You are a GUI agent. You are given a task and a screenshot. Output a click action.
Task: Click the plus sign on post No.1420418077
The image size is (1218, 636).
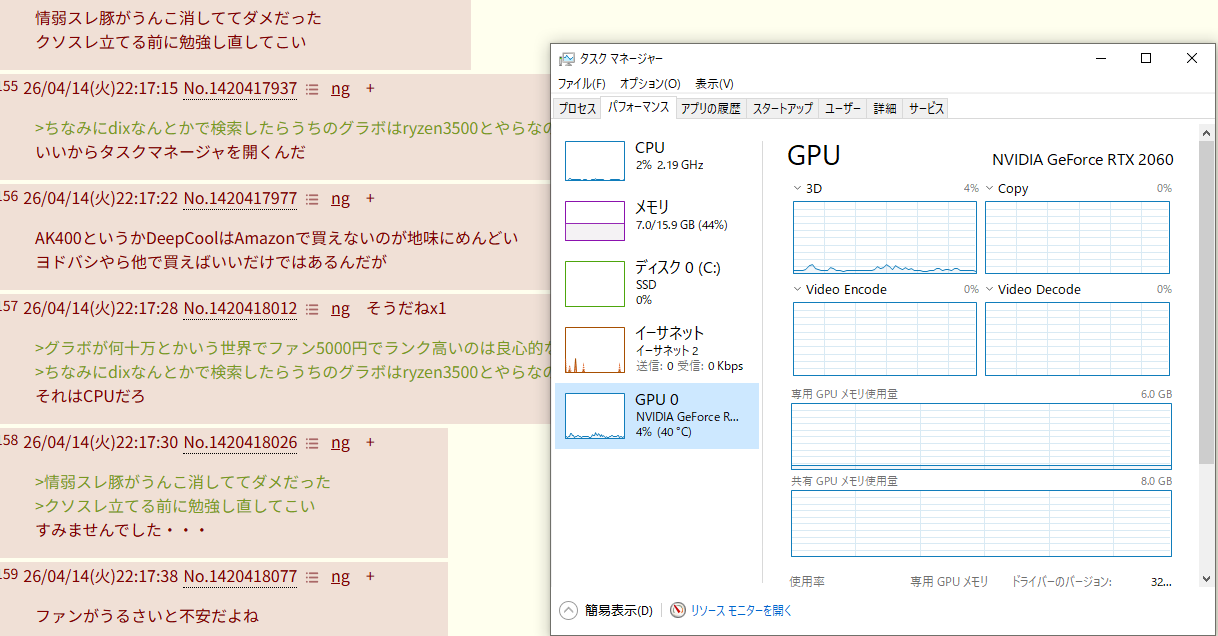[x=370, y=577]
